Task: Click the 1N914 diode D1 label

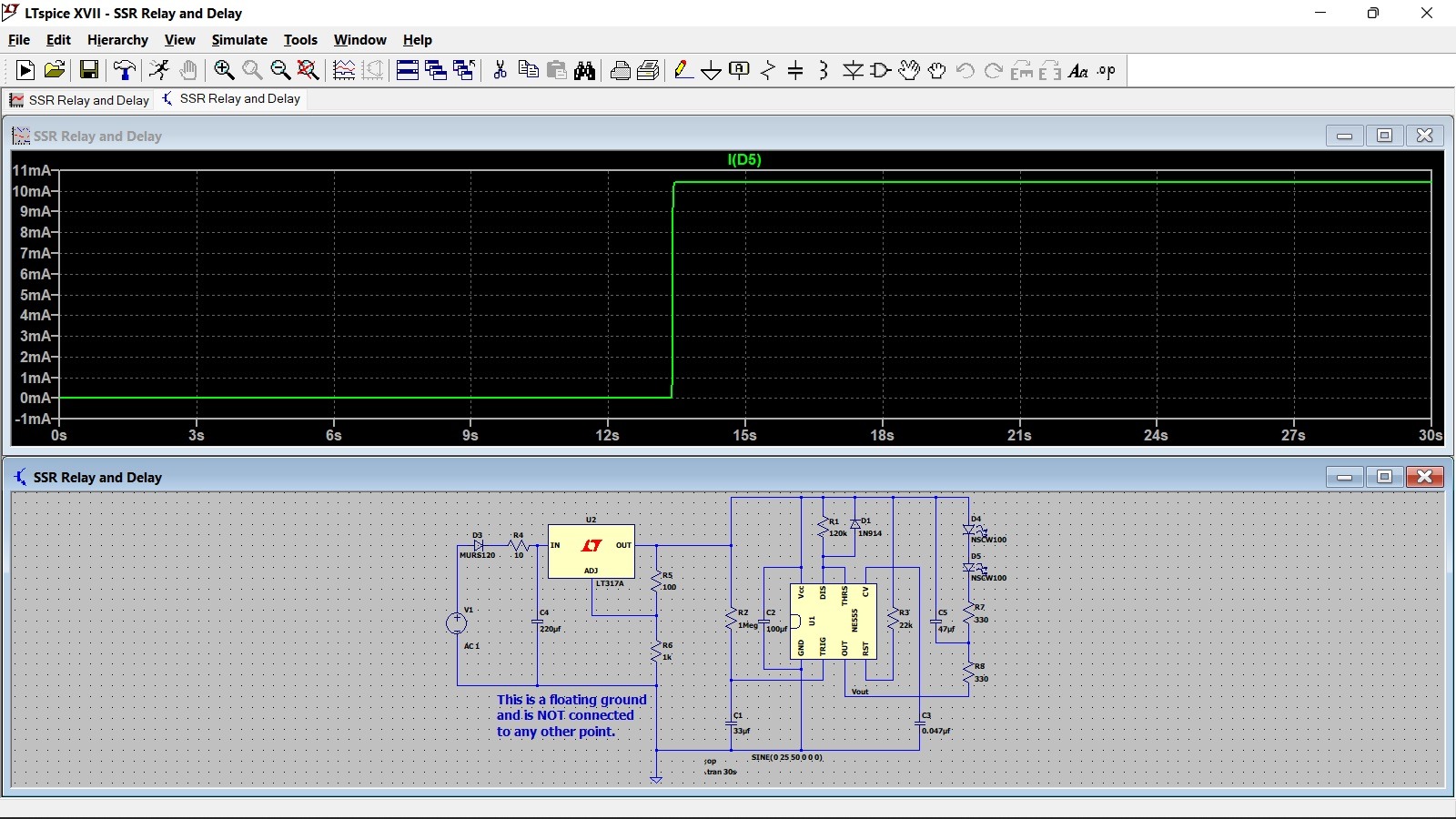Action: 870,533
